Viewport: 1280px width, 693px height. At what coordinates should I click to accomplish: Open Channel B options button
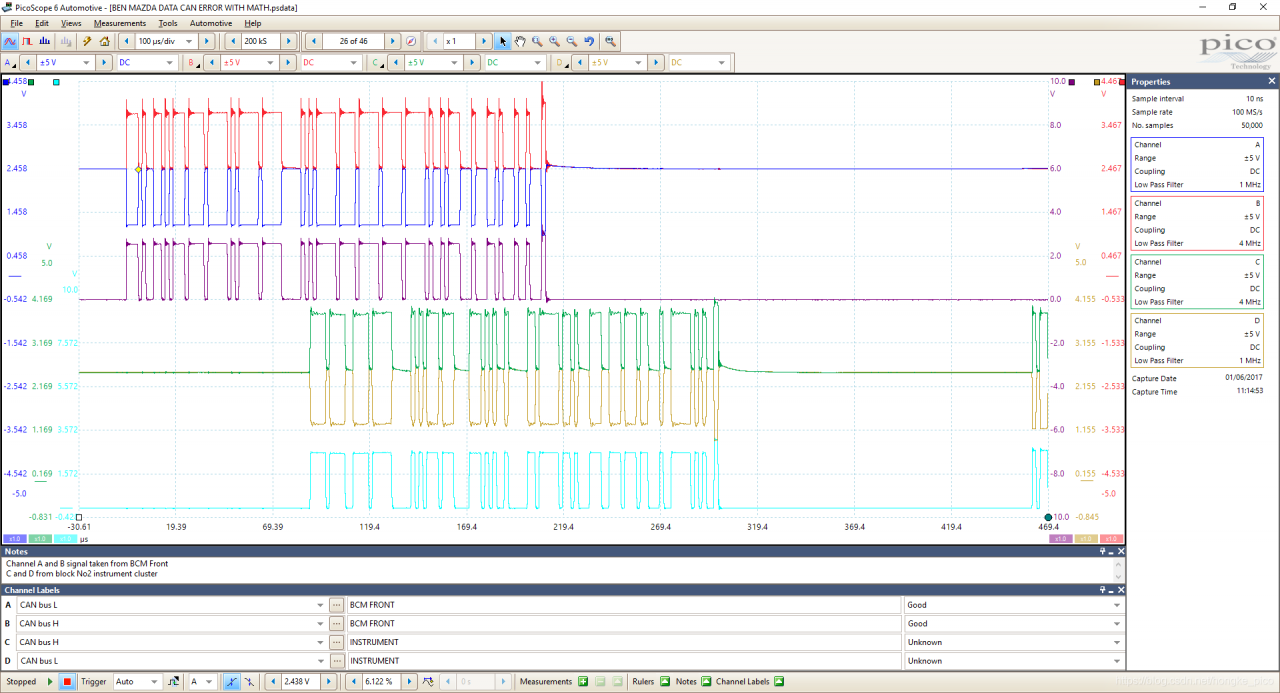[x=194, y=62]
